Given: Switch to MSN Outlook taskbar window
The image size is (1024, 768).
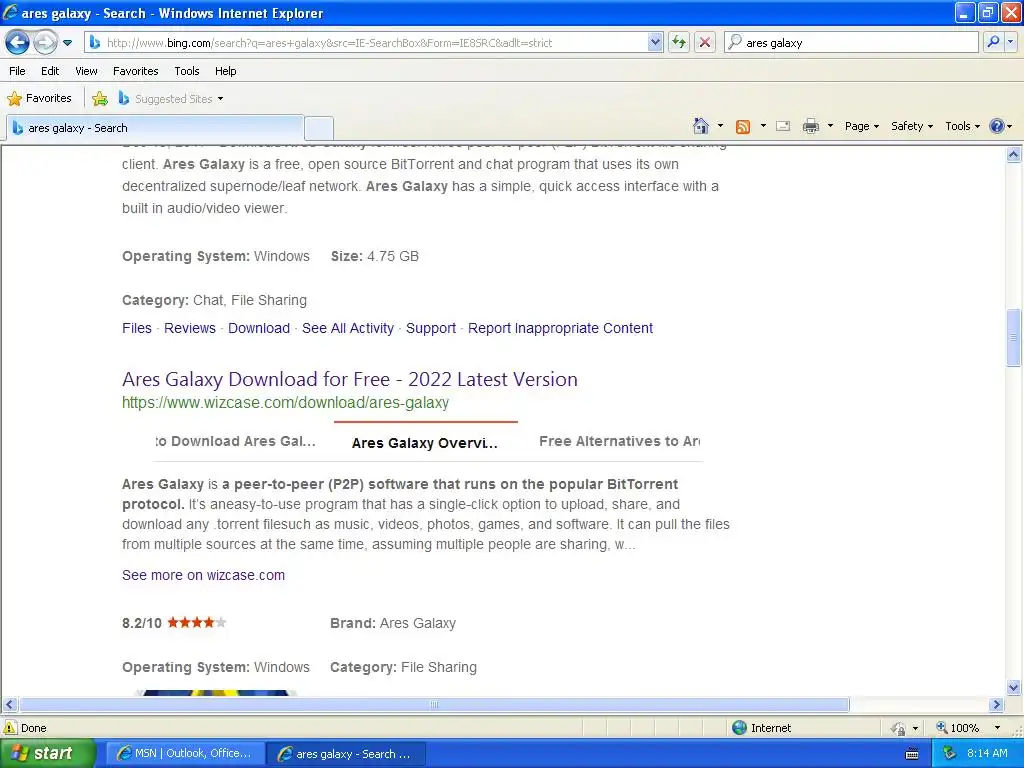Looking at the screenshot, I should [x=185, y=754].
